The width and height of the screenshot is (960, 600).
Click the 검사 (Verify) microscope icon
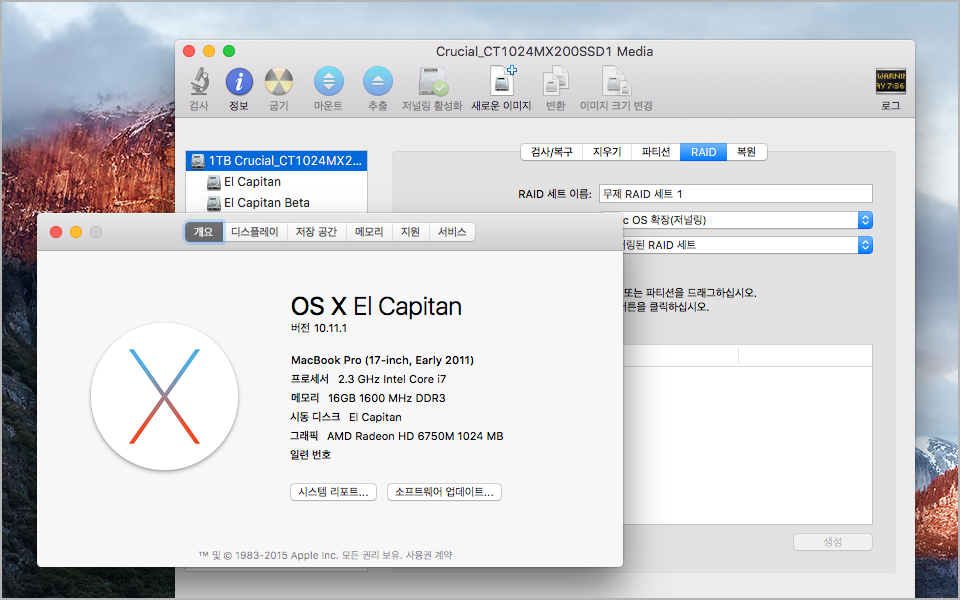tap(199, 81)
